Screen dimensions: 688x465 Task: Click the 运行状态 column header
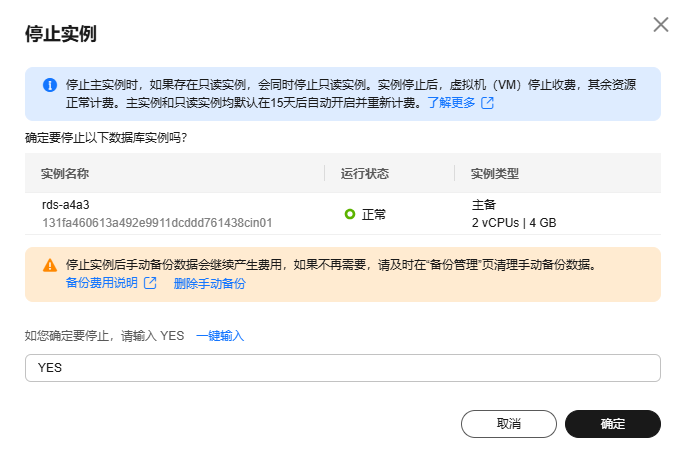365,173
